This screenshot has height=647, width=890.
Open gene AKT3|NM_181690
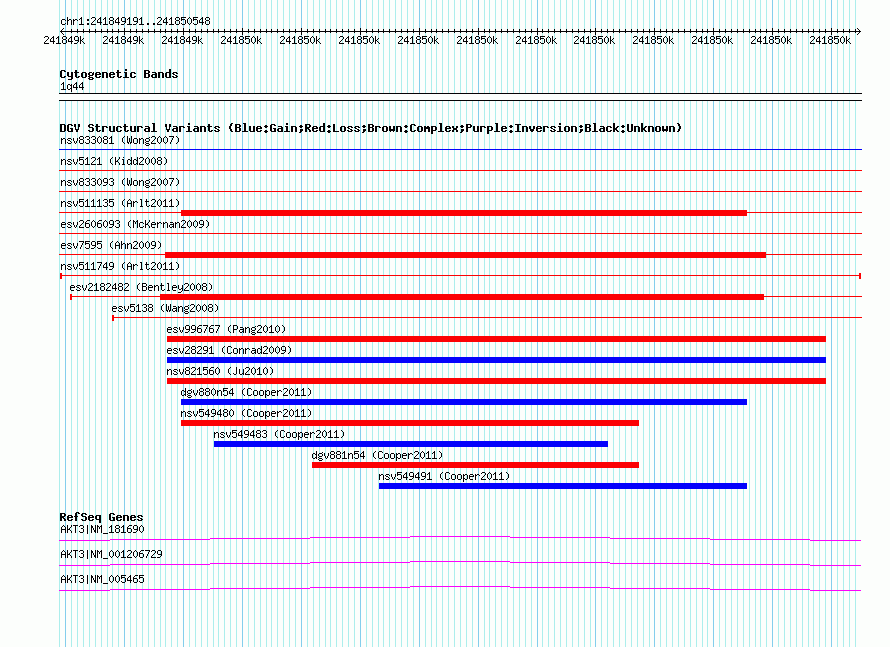[x=102, y=530]
